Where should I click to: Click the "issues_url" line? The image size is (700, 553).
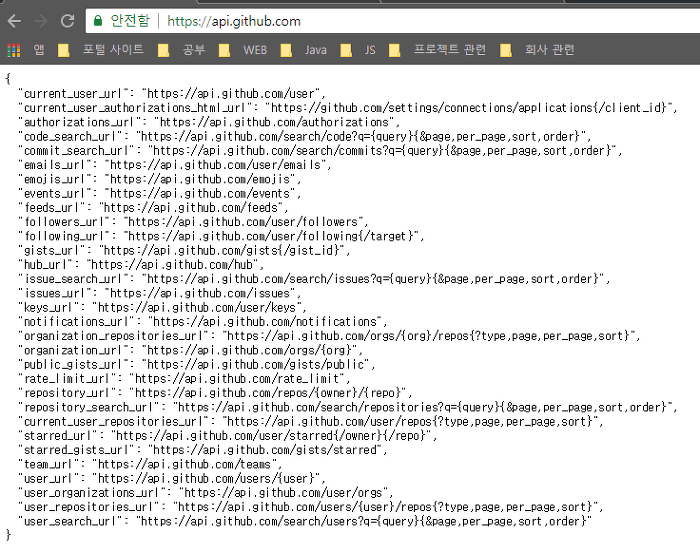point(160,293)
